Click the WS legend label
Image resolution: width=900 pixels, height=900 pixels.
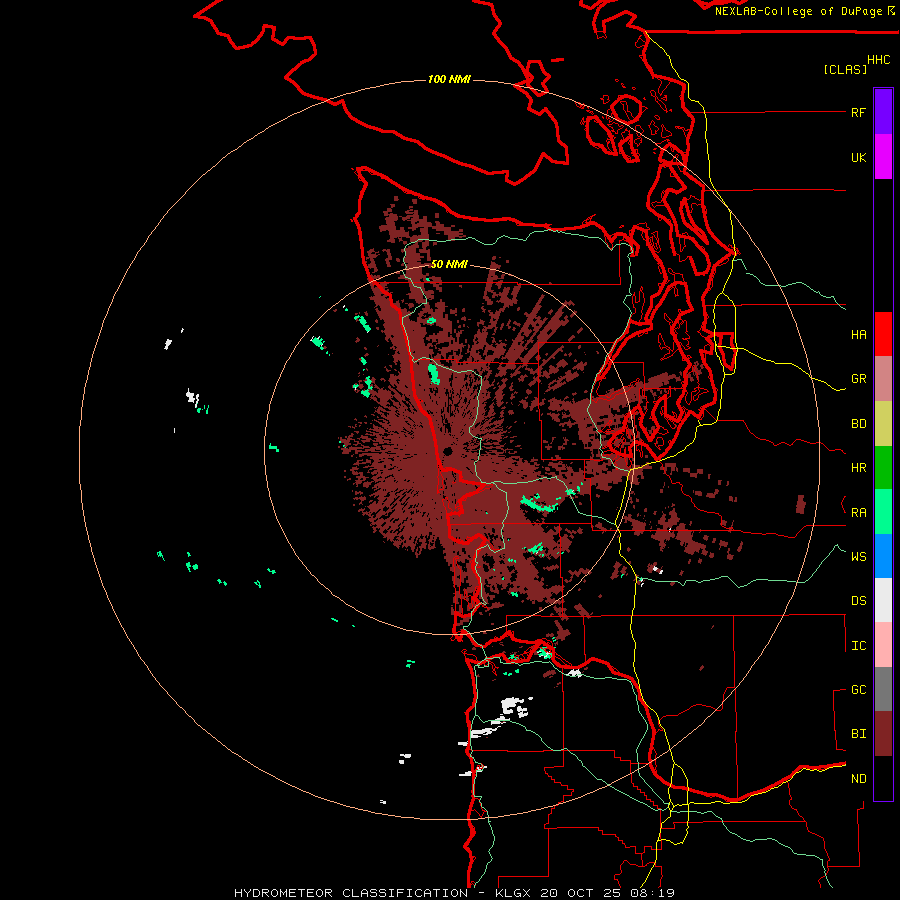coord(859,556)
